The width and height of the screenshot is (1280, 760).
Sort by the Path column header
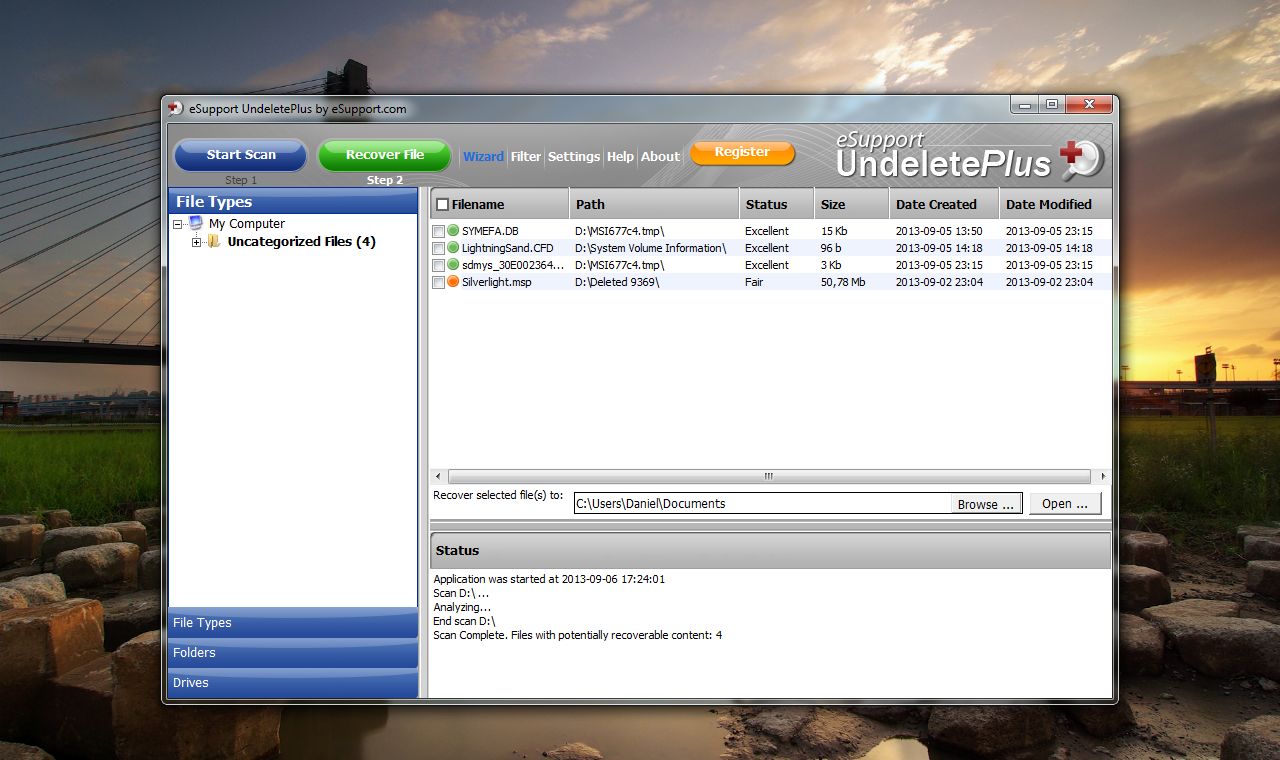click(x=654, y=204)
